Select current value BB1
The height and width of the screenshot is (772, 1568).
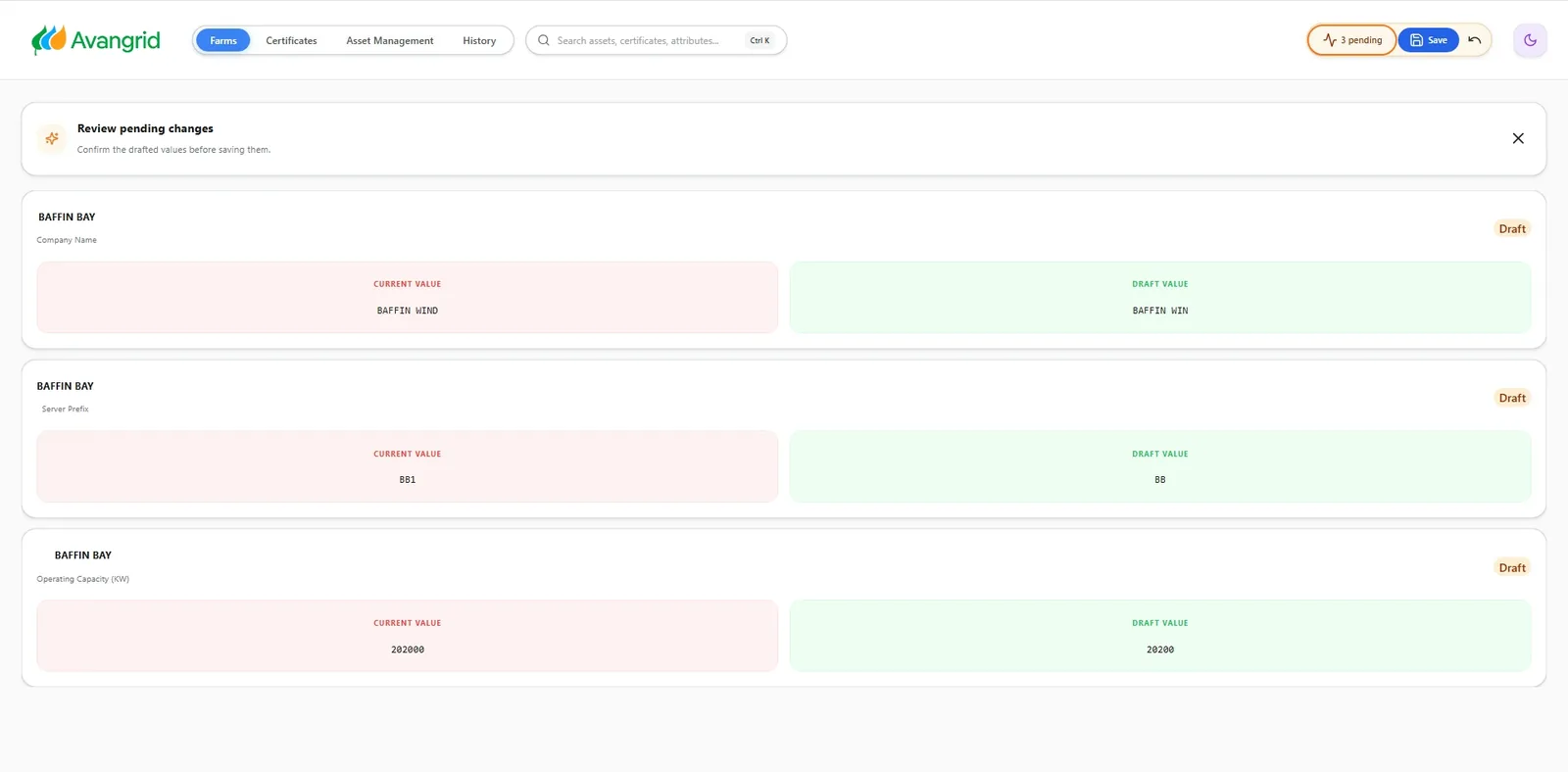(x=408, y=480)
